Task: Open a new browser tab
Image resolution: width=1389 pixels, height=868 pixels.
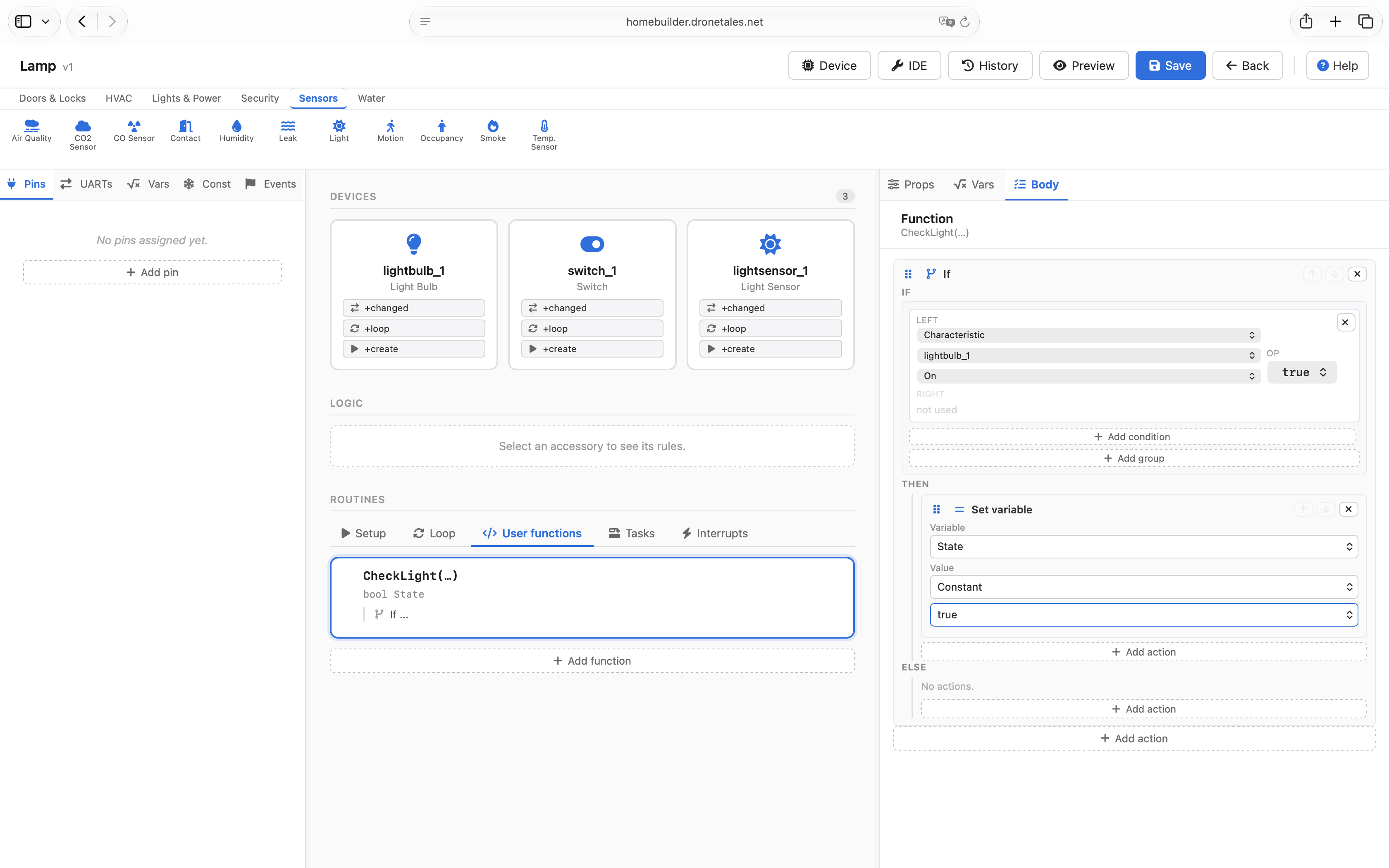Action: [x=1336, y=21]
